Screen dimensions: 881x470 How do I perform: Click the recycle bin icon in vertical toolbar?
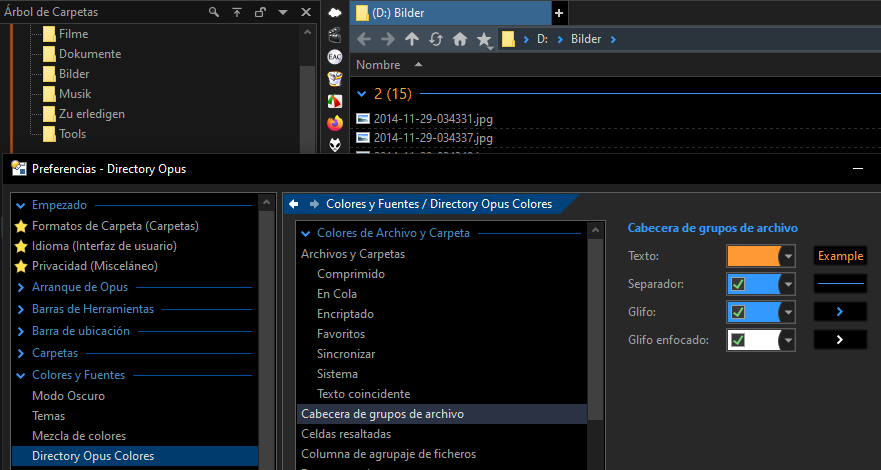pos(335,79)
